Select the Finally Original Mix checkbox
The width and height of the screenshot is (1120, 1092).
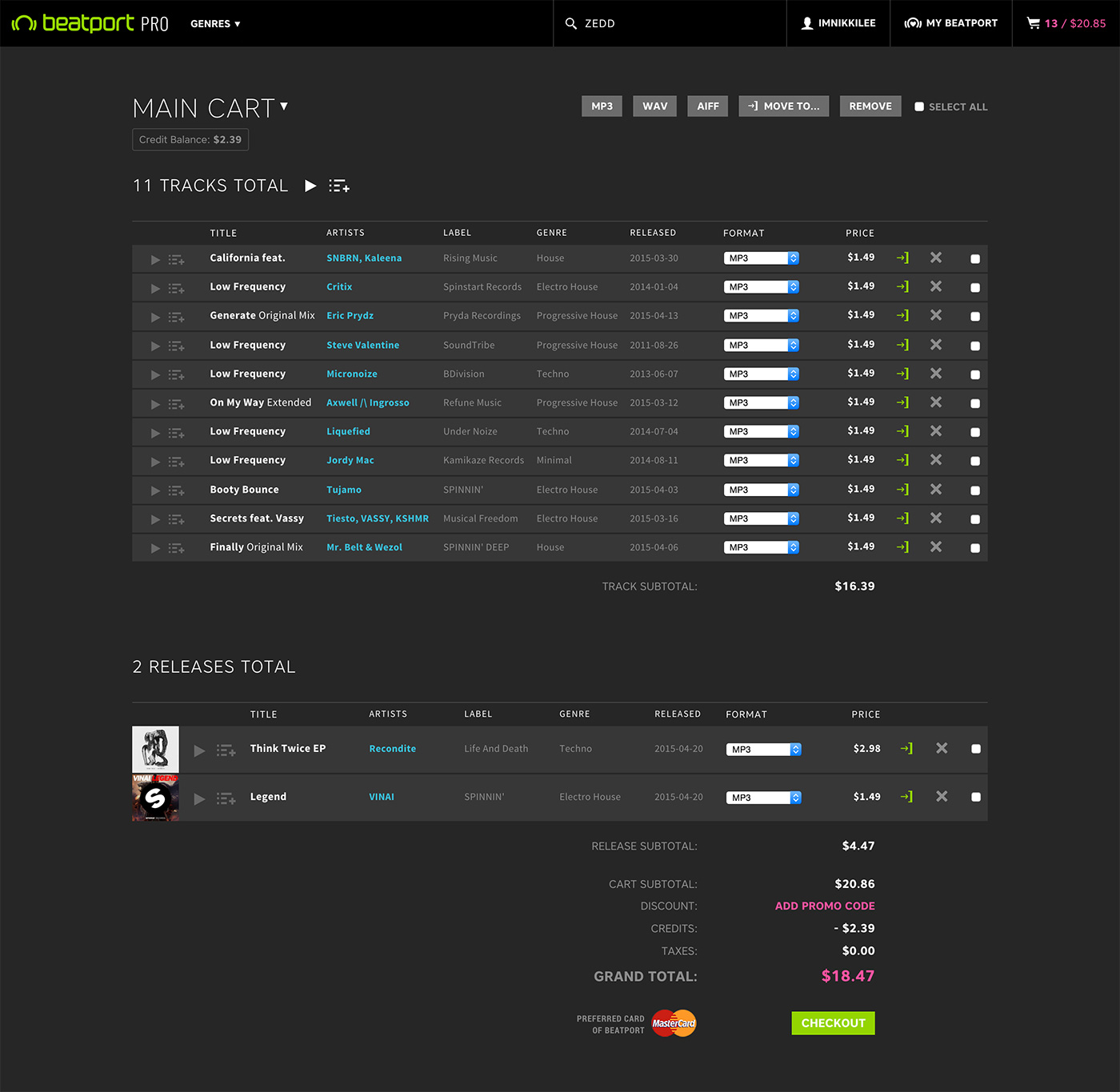975,548
